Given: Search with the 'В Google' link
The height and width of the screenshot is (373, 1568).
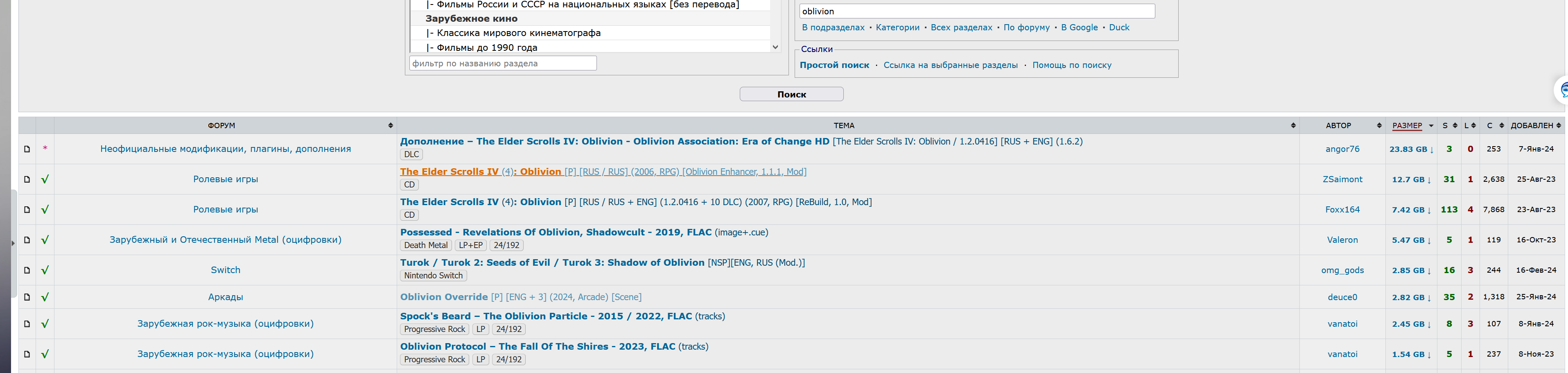Looking at the screenshot, I should (x=1079, y=27).
